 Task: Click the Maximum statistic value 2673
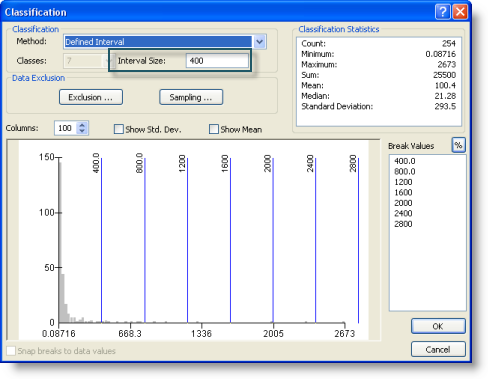[x=447, y=64]
